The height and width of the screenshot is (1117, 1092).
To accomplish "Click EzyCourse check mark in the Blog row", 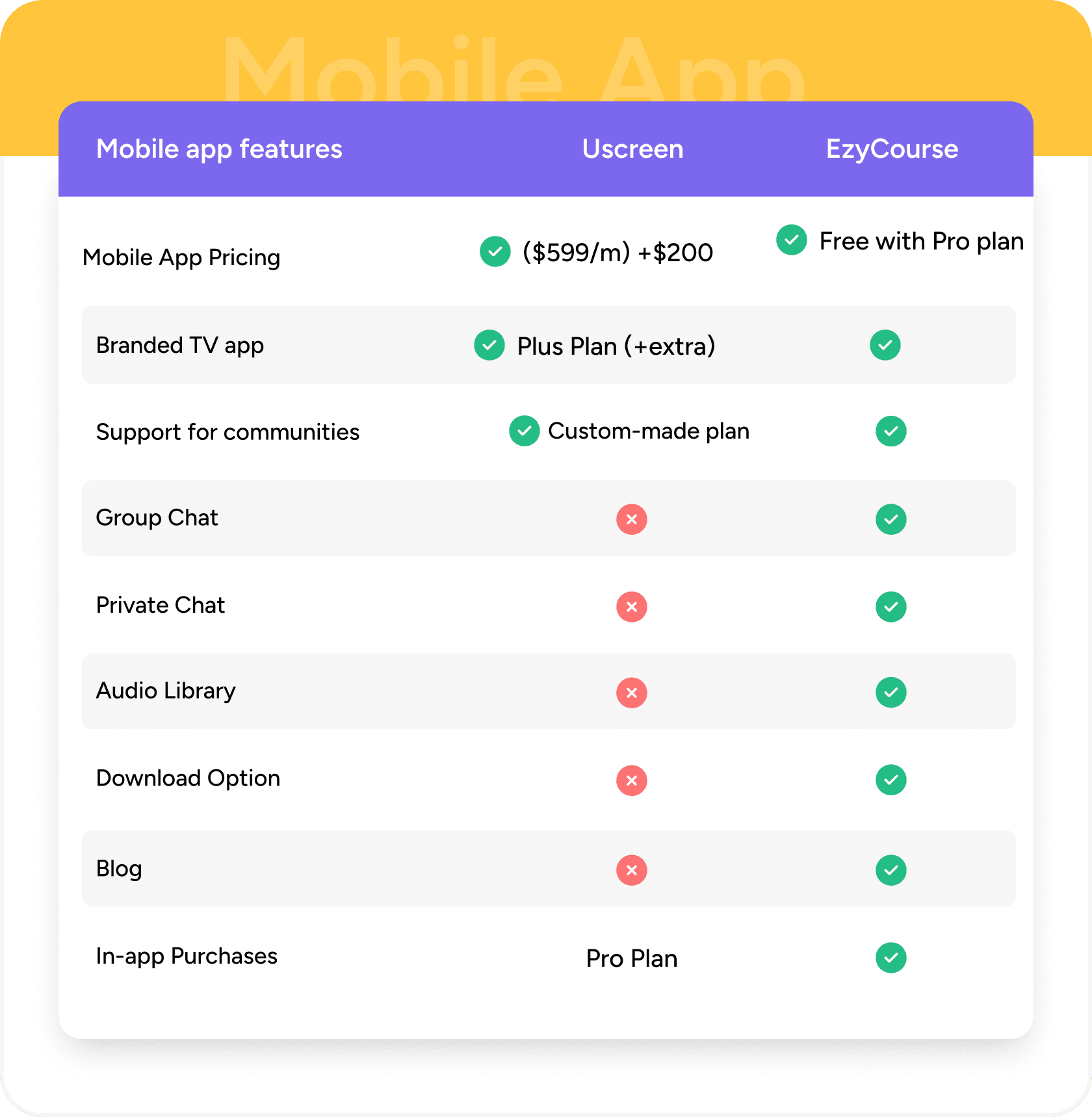I will pos(891,870).
